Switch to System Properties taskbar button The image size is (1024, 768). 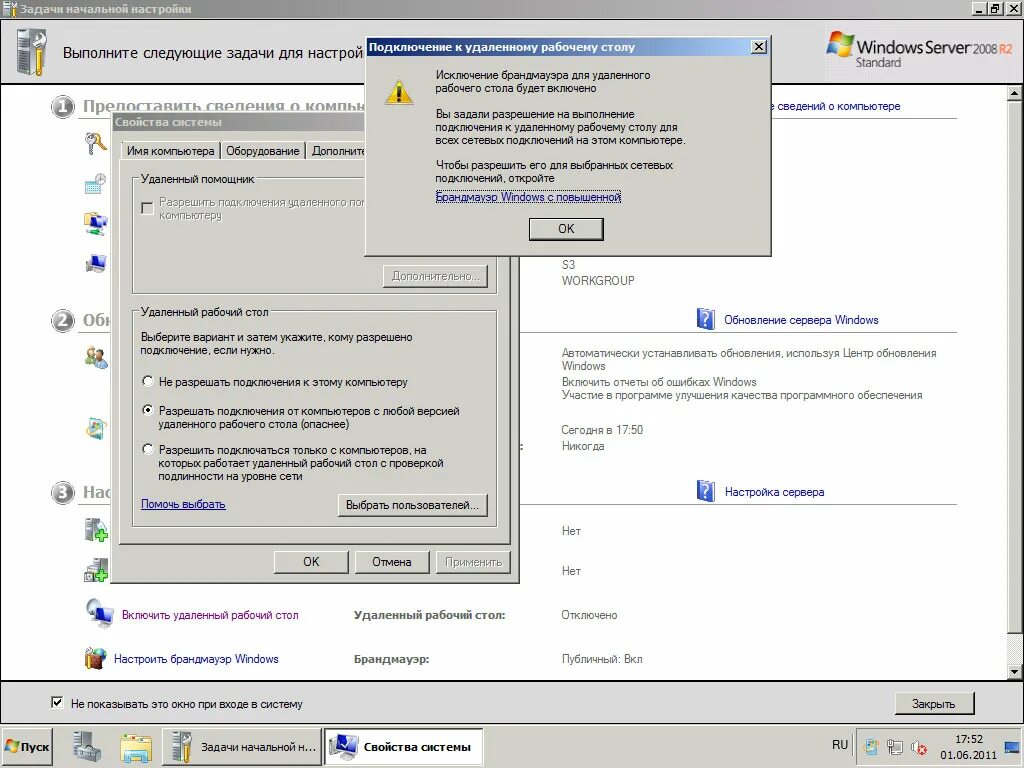pos(404,746)
